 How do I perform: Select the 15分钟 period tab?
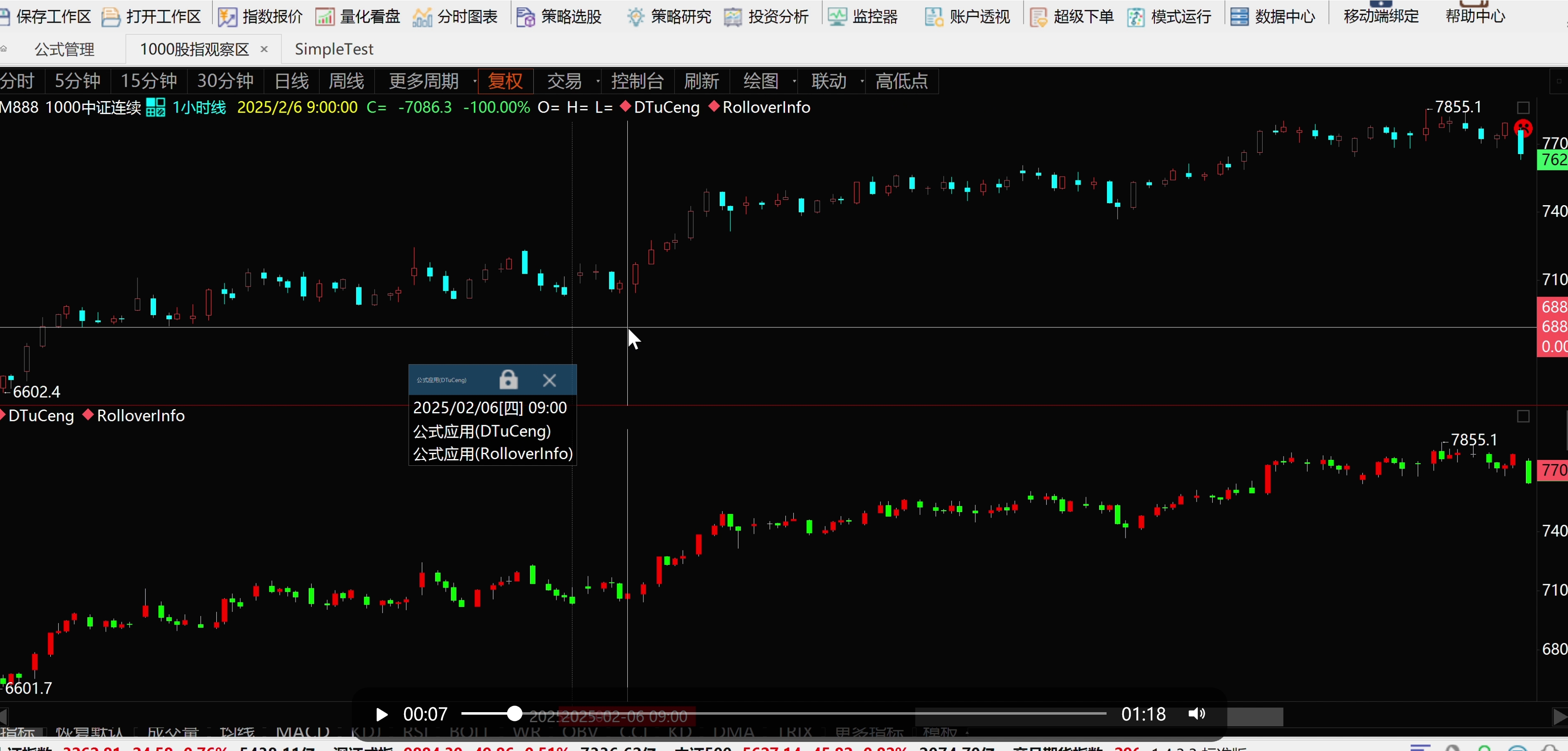point(149,81)
